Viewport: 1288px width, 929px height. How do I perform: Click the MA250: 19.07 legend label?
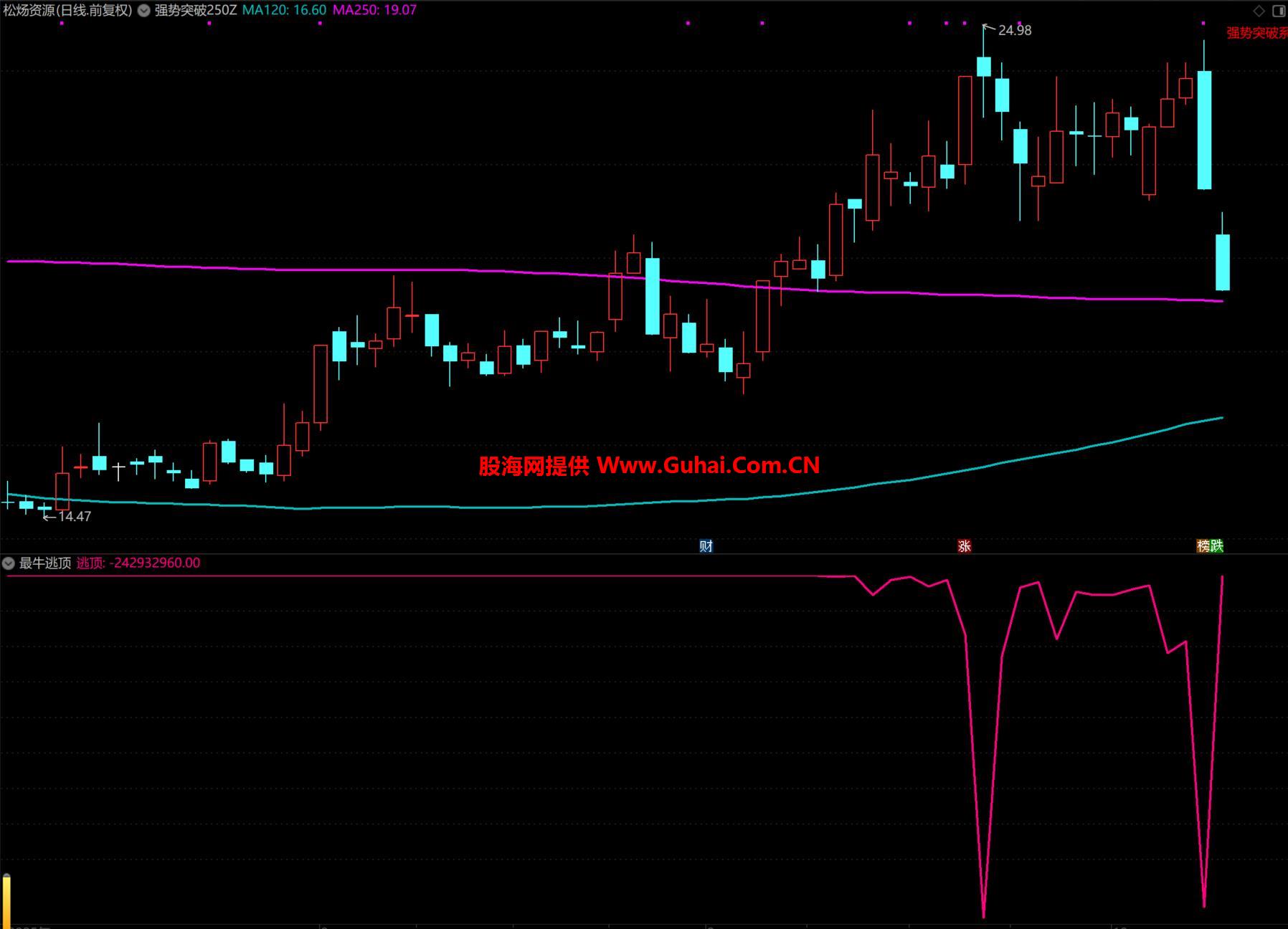pyautogui.click(x=374, y=11)
